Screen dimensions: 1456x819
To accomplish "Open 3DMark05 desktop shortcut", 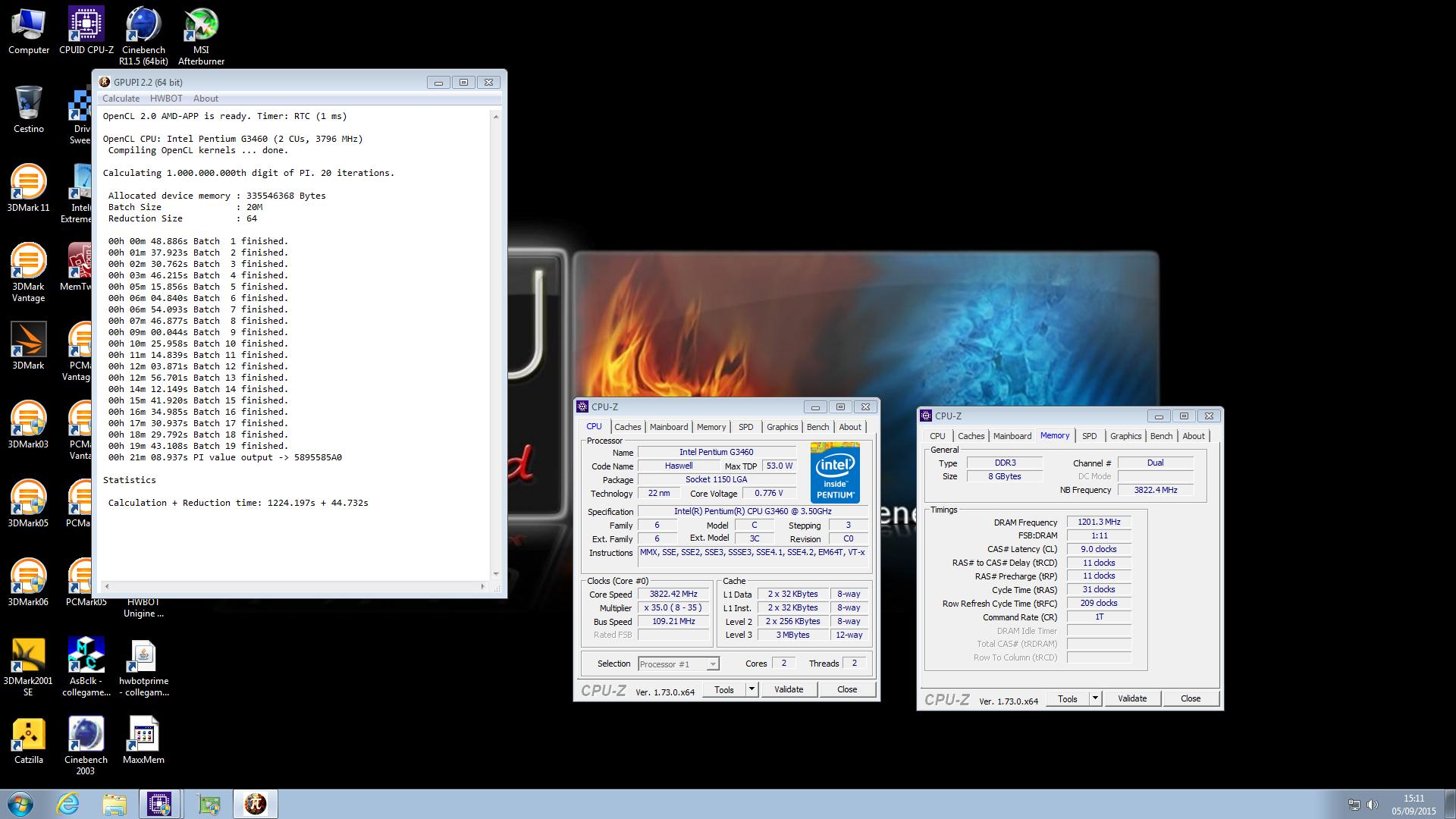I will 29,504.
